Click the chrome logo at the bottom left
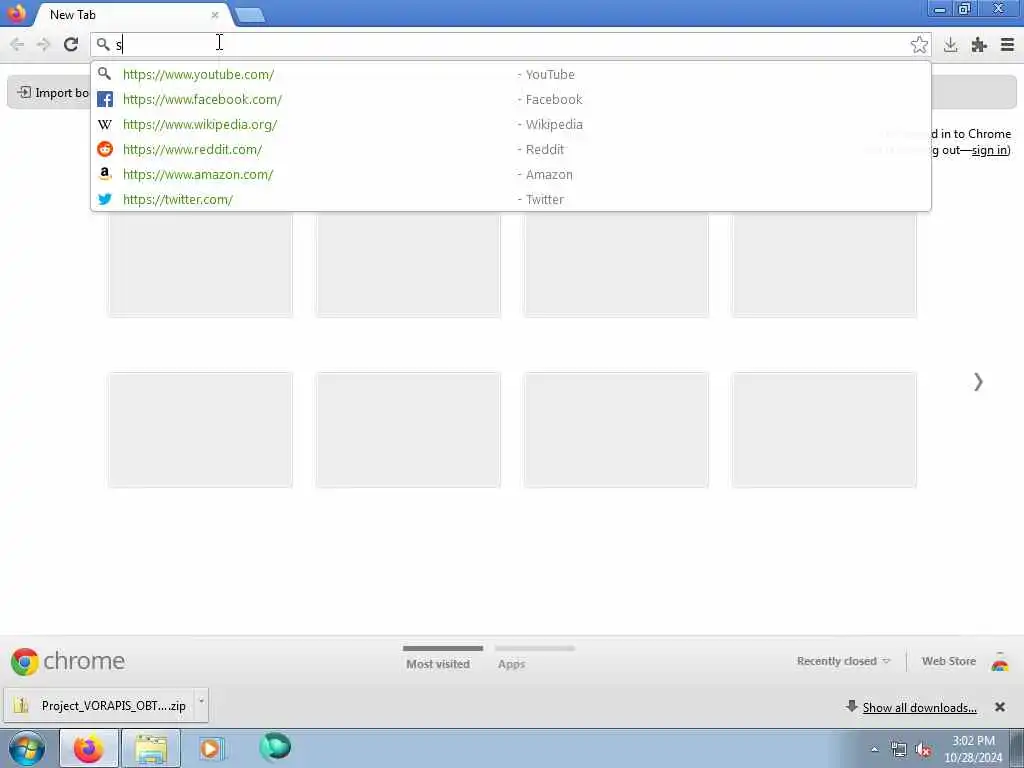1024x768 pixels. [68, 661]
